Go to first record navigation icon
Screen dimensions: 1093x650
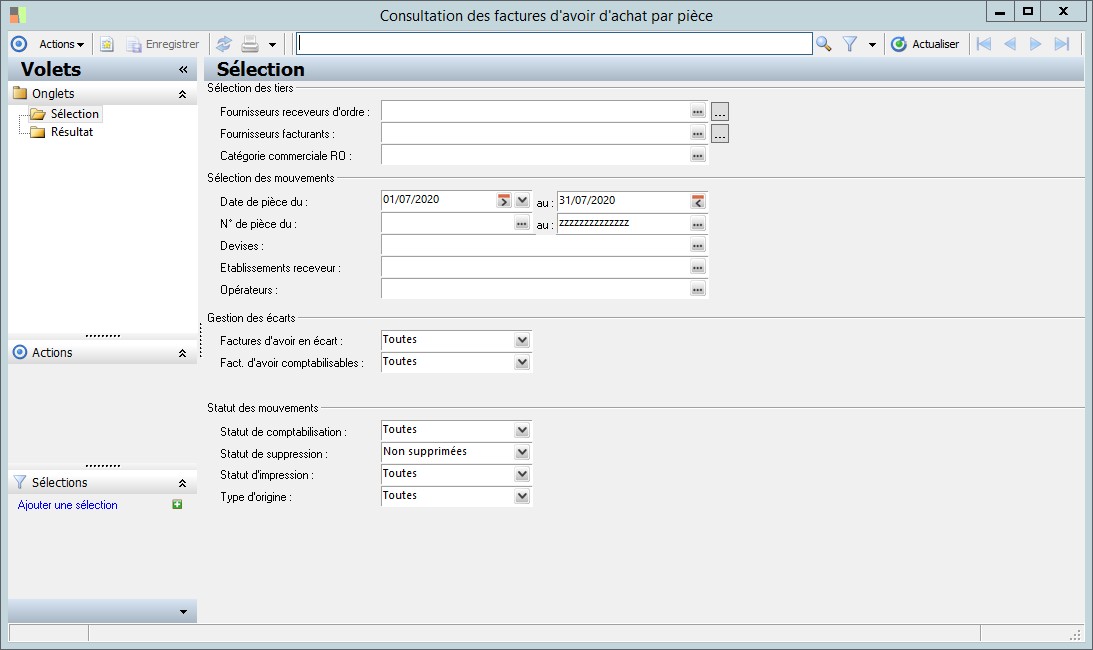click(984, 44)
